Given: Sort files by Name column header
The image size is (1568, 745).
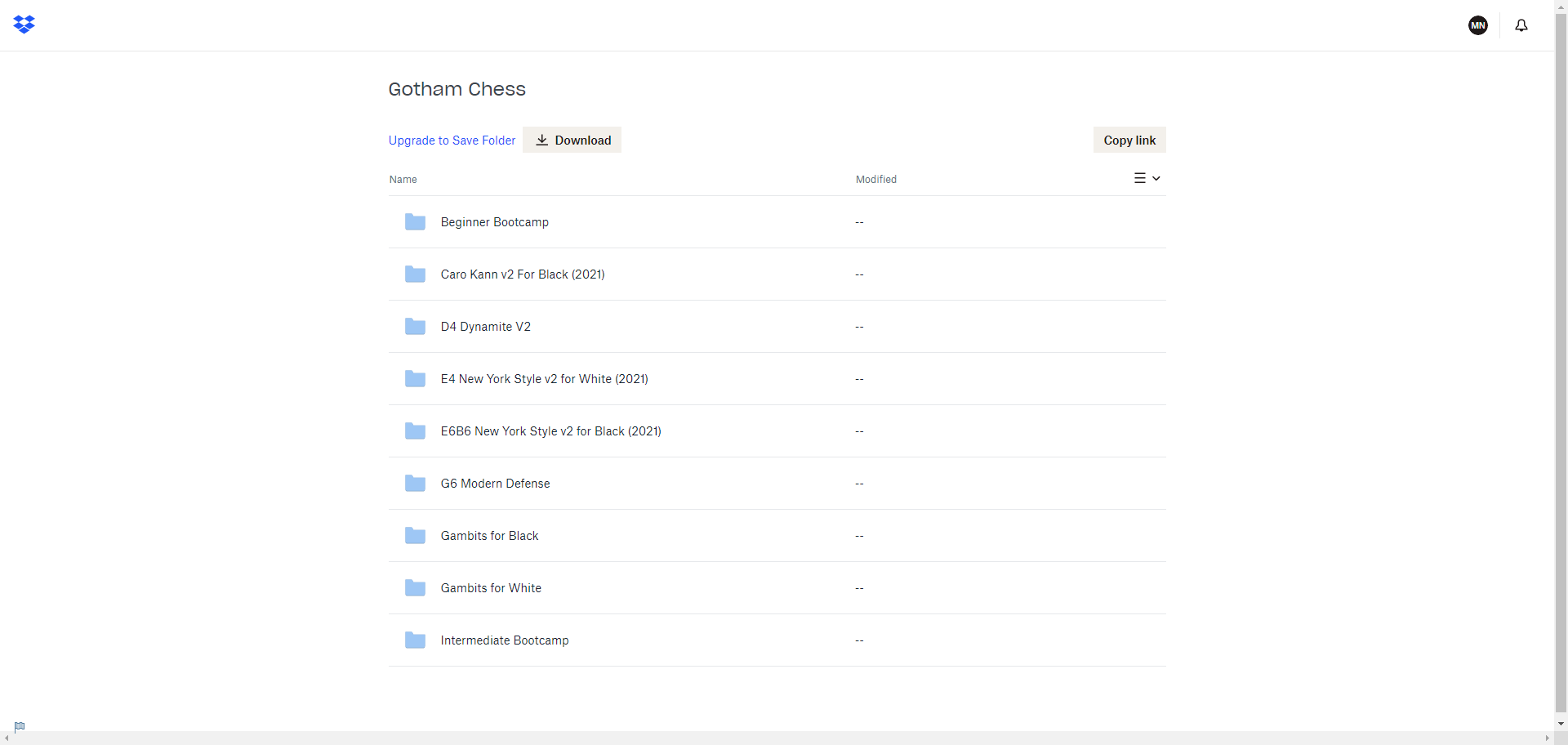Looking at the screenshot, I should pyautogui.click(x=403, y=180).
